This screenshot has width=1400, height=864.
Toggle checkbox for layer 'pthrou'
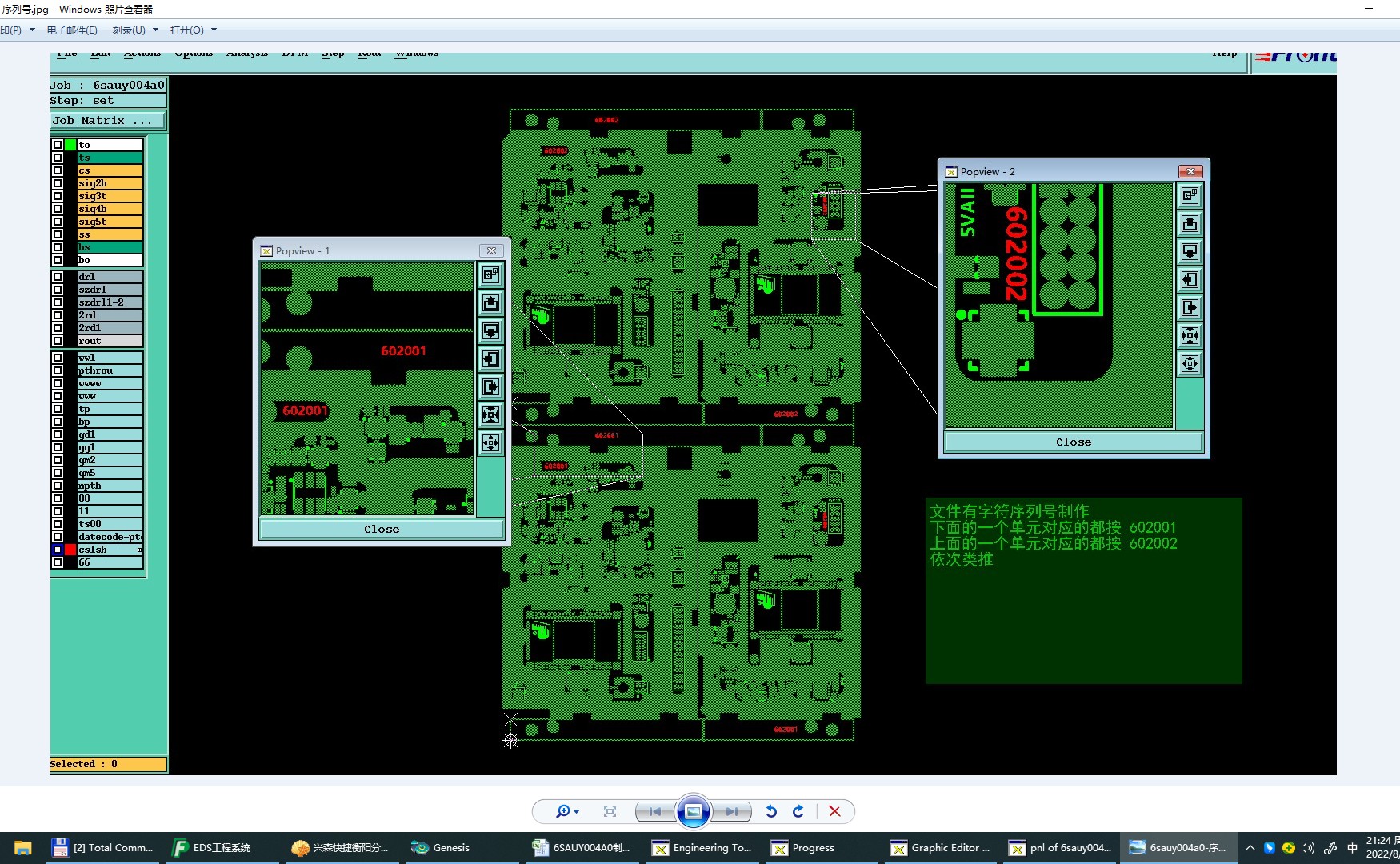pos(58,370)
